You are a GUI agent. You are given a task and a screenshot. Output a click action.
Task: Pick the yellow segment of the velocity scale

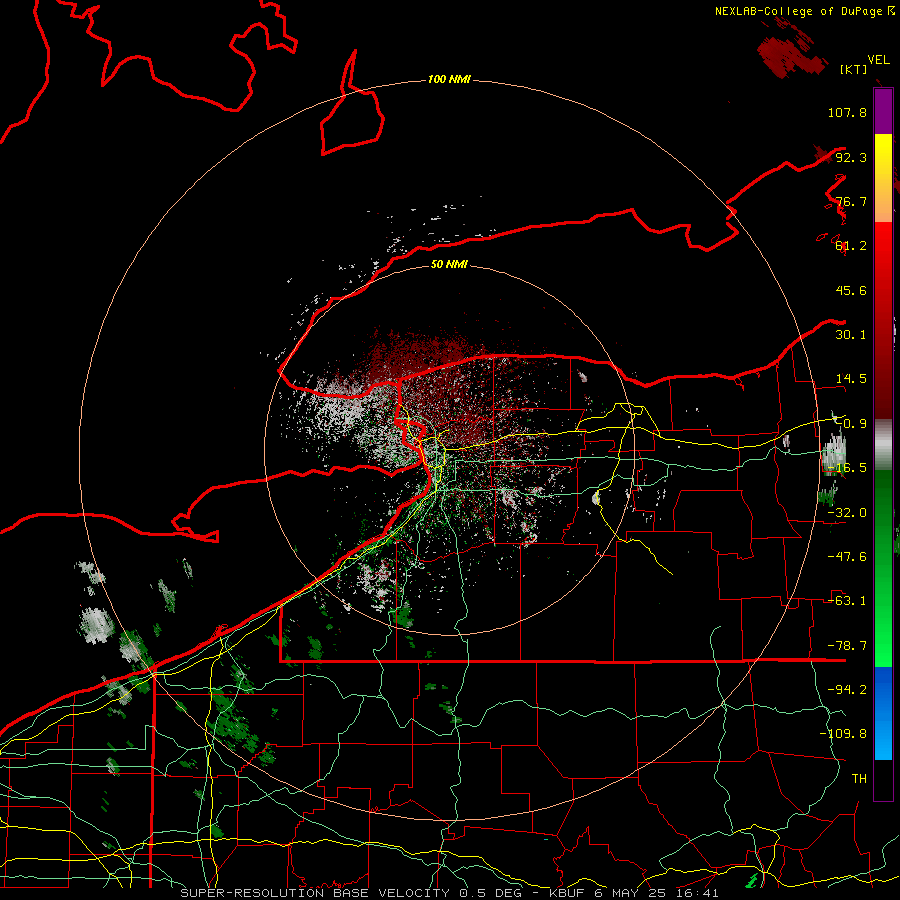pos(883,178)
